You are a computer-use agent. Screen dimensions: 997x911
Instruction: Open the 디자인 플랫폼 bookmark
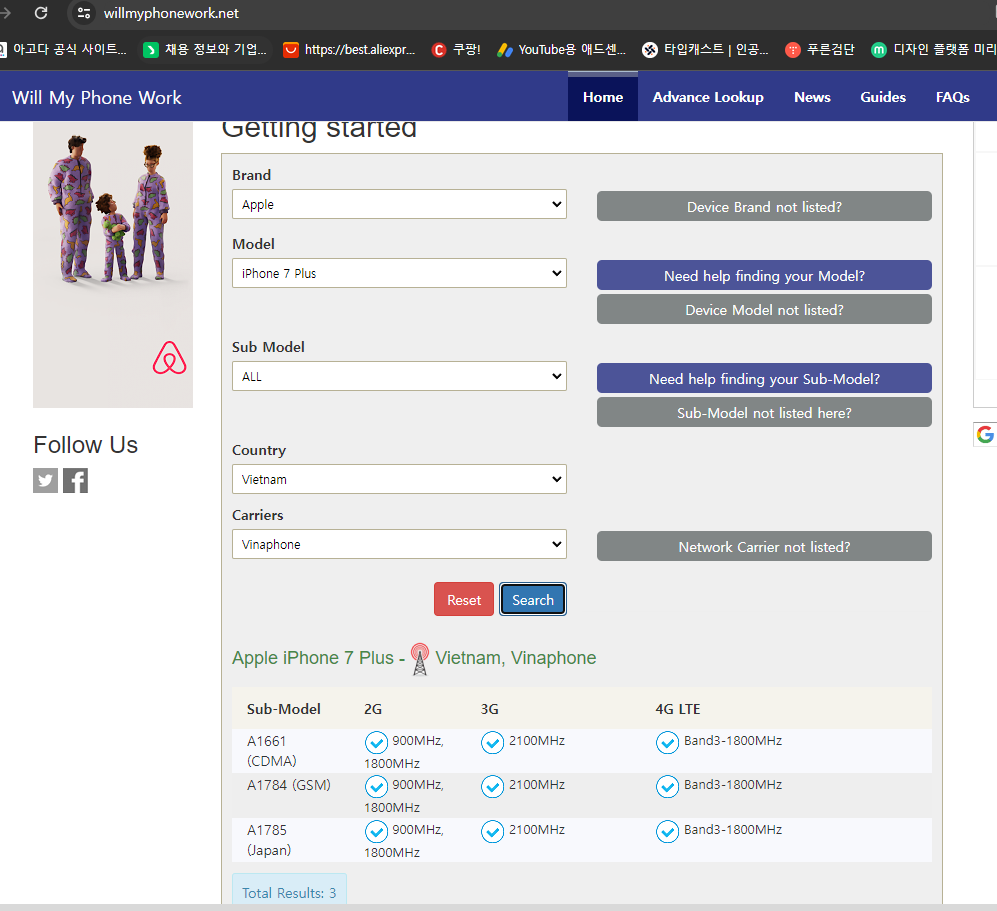[x=933, y=50]
